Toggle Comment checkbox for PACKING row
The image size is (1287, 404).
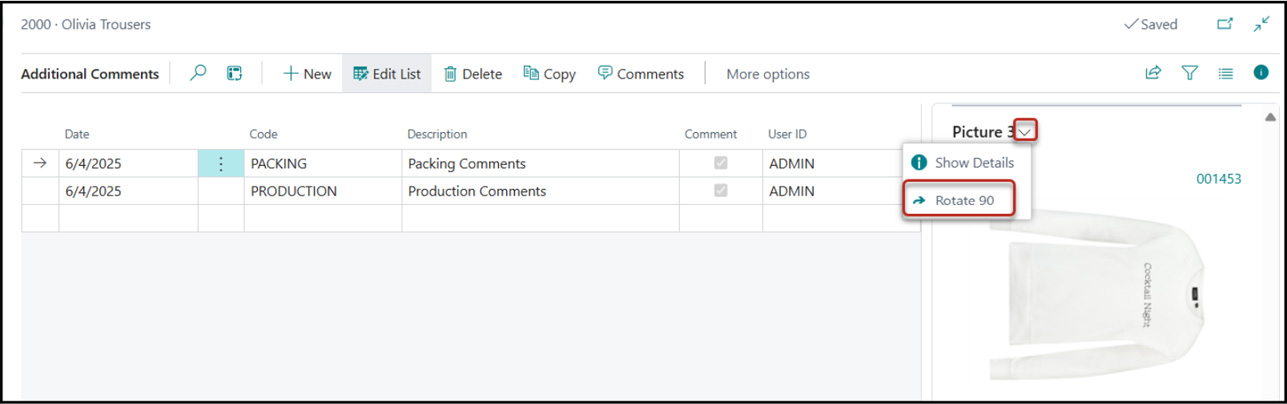tap(720, 163)
